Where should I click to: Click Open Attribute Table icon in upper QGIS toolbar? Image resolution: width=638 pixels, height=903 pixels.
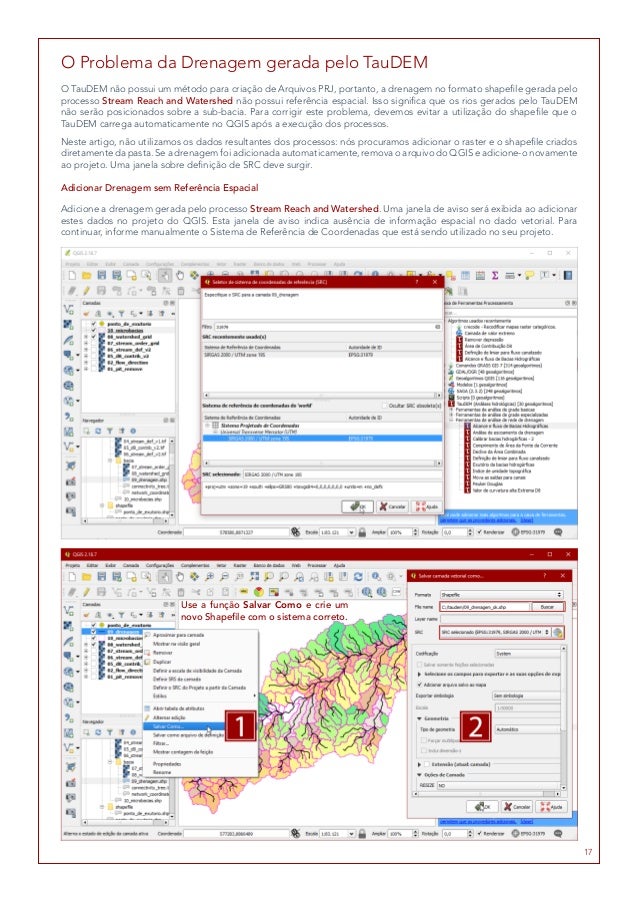point(466,276)
